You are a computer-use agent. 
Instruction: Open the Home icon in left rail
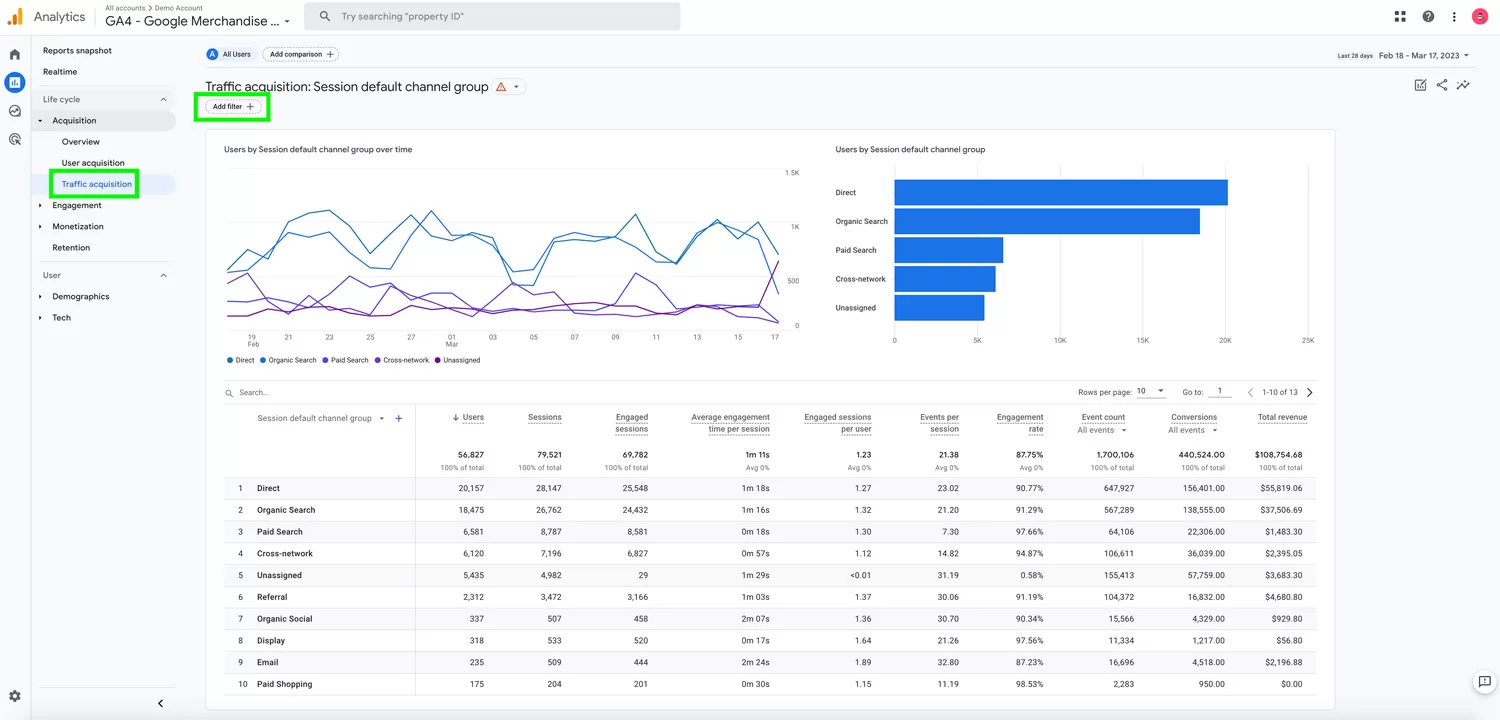(x=15, y=54)
